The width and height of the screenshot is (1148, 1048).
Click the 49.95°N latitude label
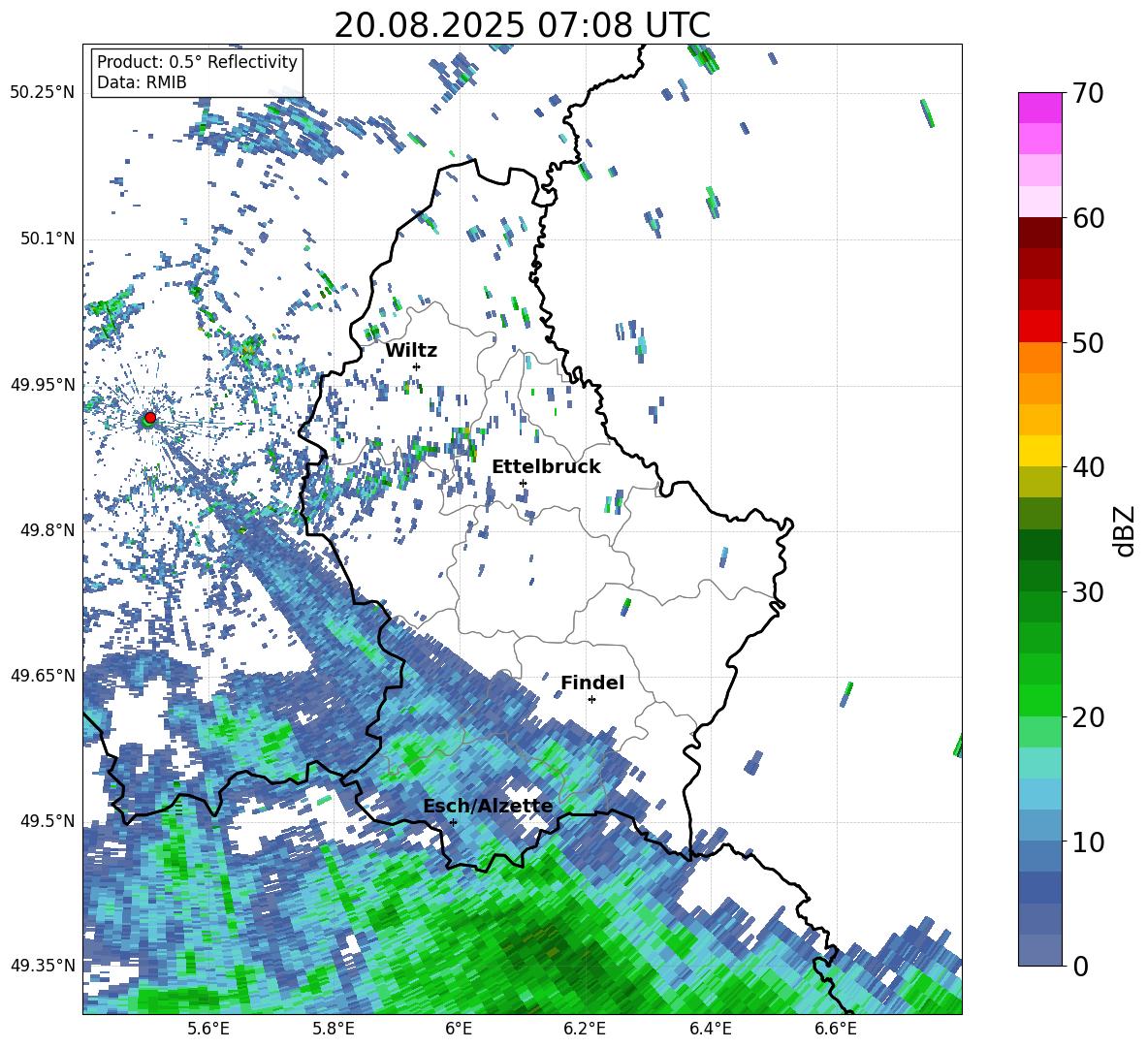[42, 385]
